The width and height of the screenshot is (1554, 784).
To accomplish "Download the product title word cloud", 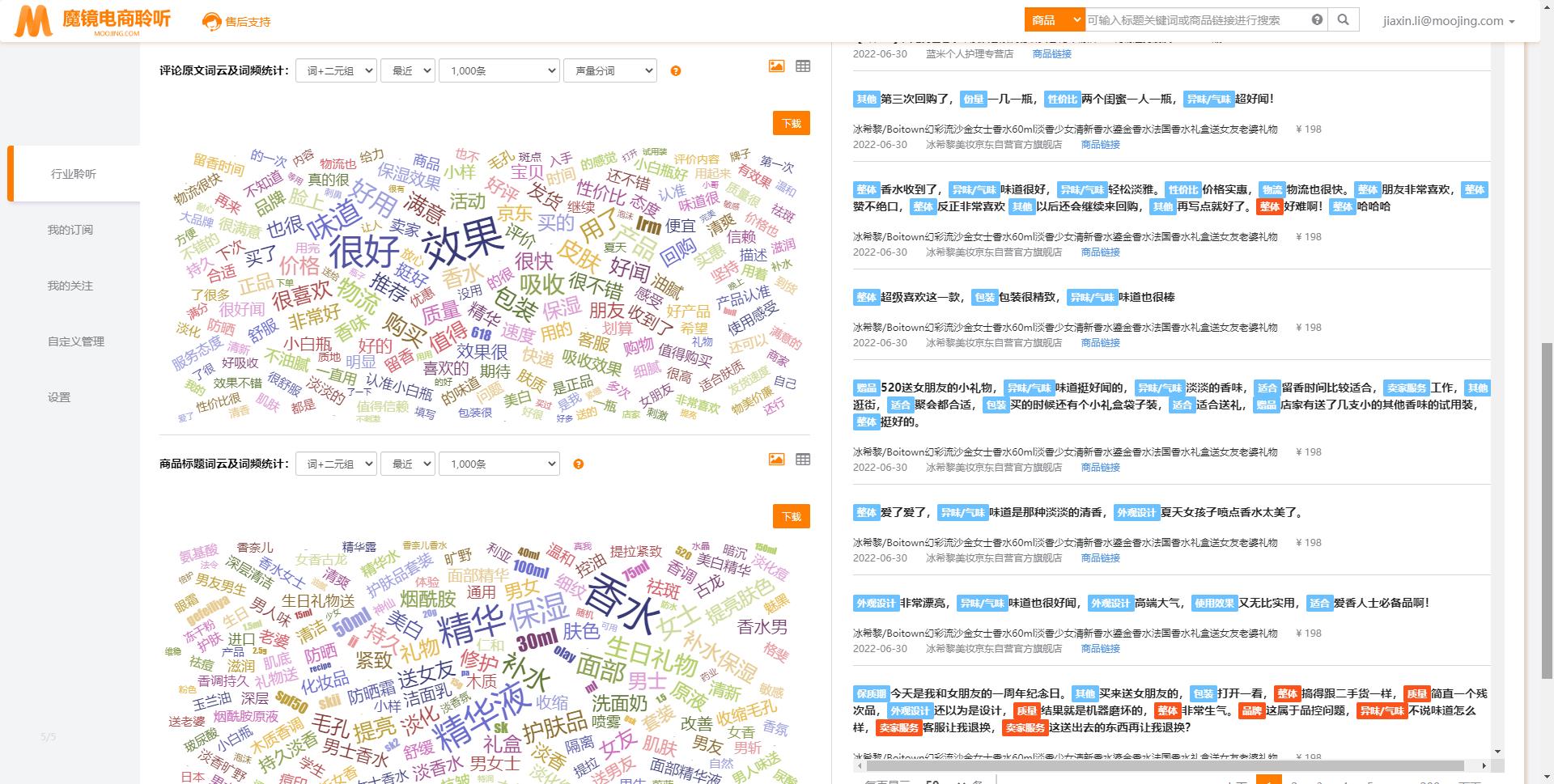I will pyautogui.click(x=792, y=516).
